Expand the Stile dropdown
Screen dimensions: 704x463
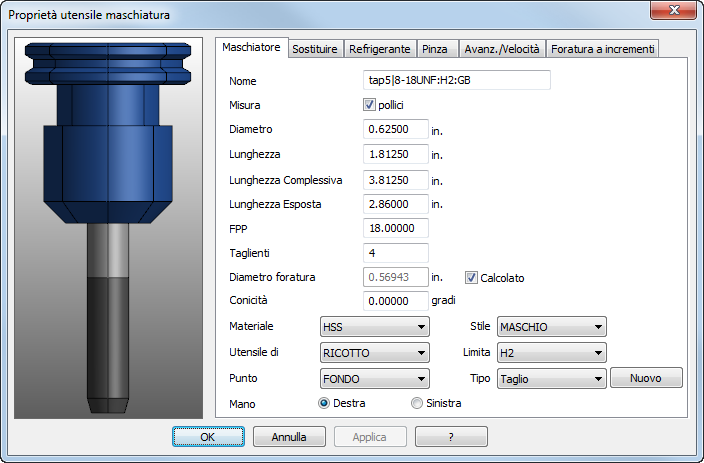pos(551,326)
